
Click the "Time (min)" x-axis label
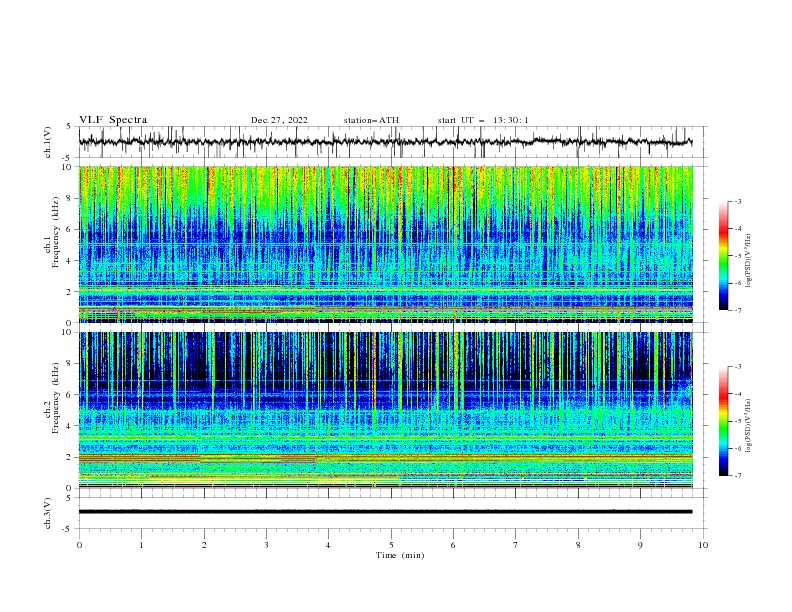click(x=400, y=555)
